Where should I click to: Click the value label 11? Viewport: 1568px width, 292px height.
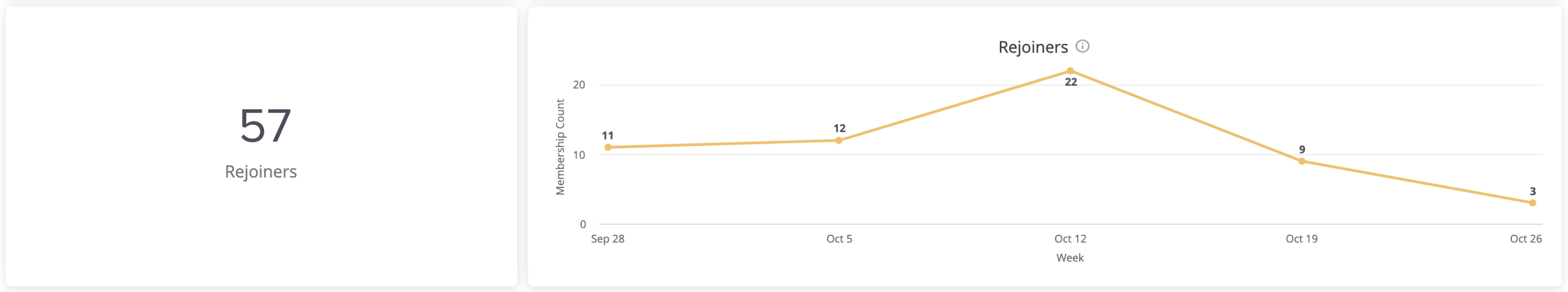coord(607,135)
